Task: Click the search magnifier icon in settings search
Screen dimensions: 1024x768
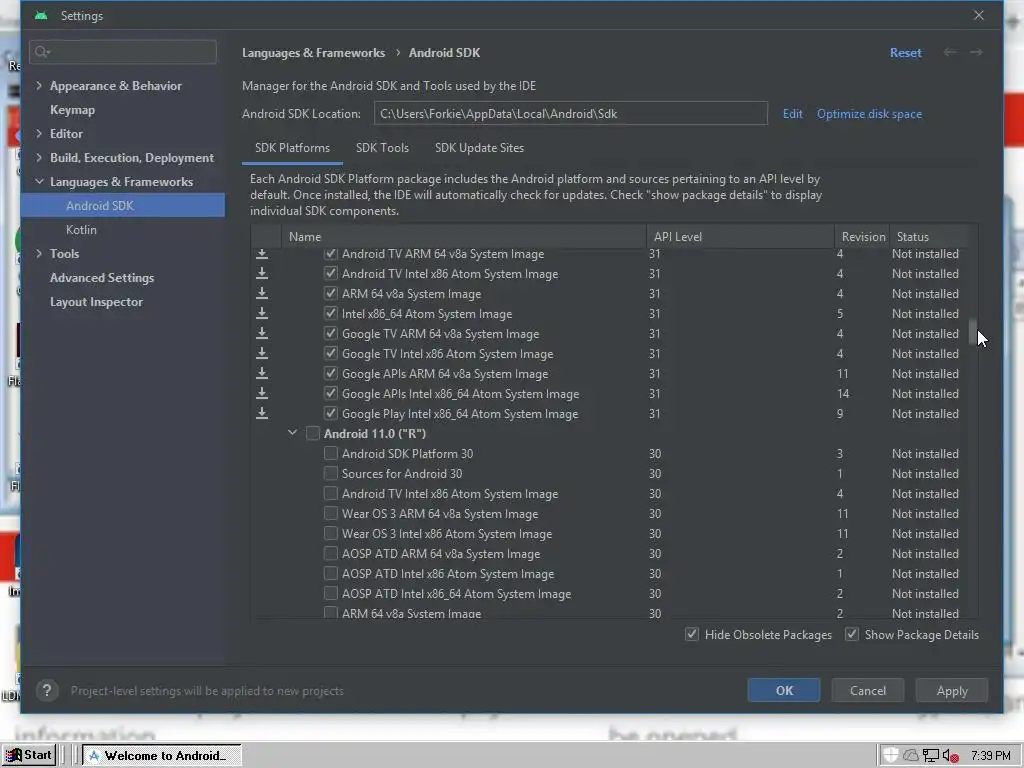Action: (x=42, y=52)
